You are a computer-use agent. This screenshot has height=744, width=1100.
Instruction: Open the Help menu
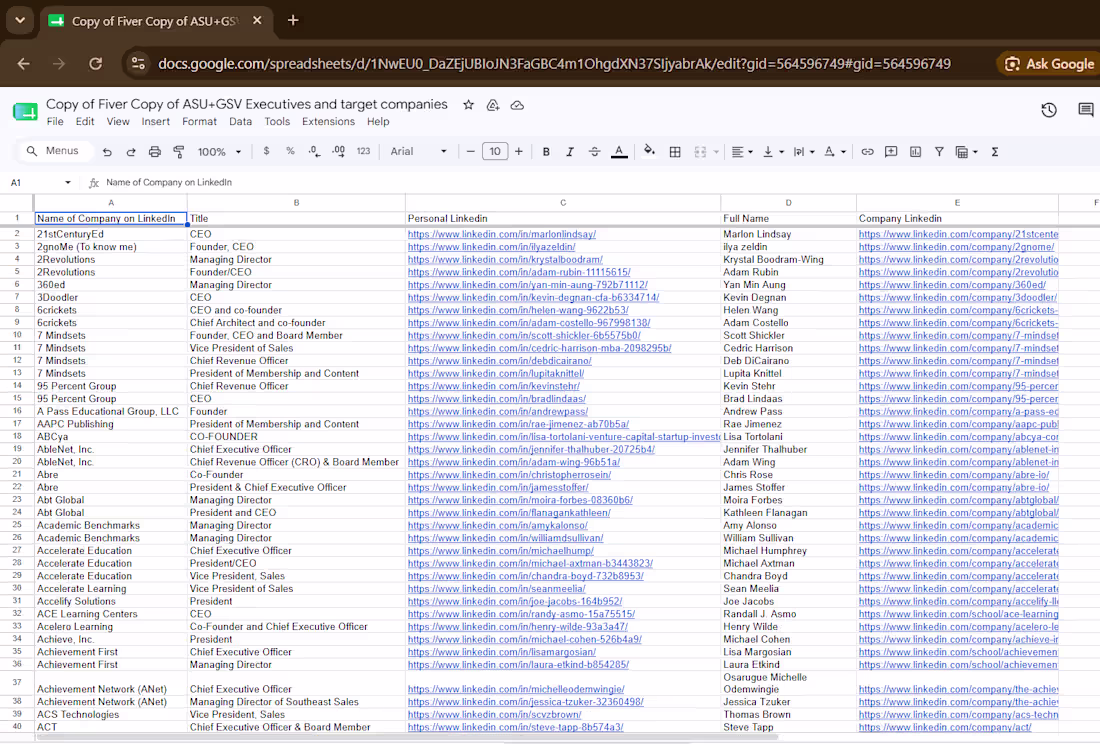pyautogui.click(x=377, y=121)
